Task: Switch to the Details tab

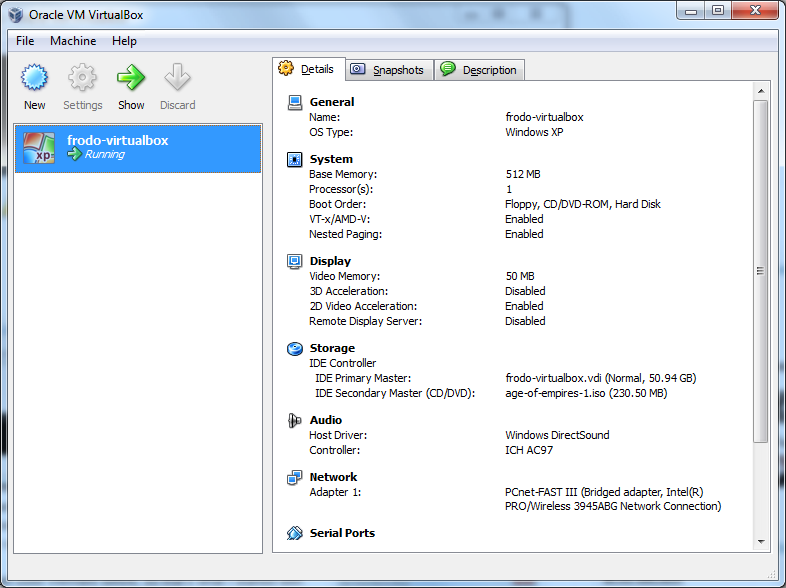Action: (309, 69)
